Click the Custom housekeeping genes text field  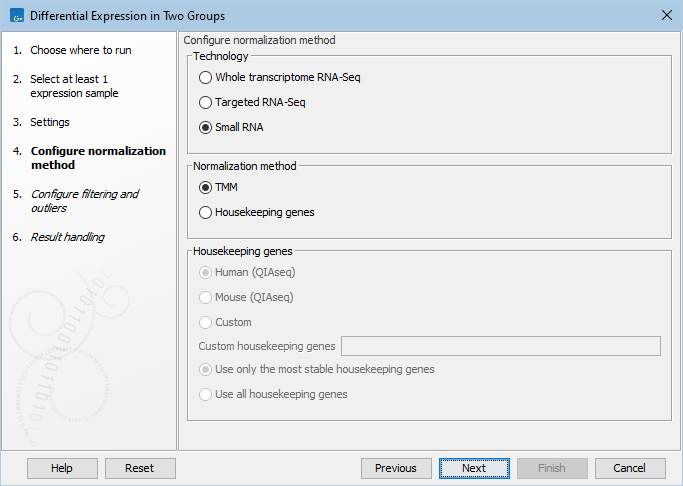[500, 346]
